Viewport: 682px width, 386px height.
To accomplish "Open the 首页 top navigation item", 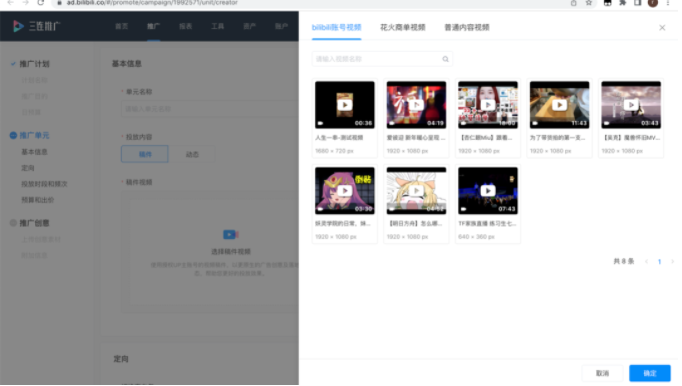I will [x=121, y=26].
